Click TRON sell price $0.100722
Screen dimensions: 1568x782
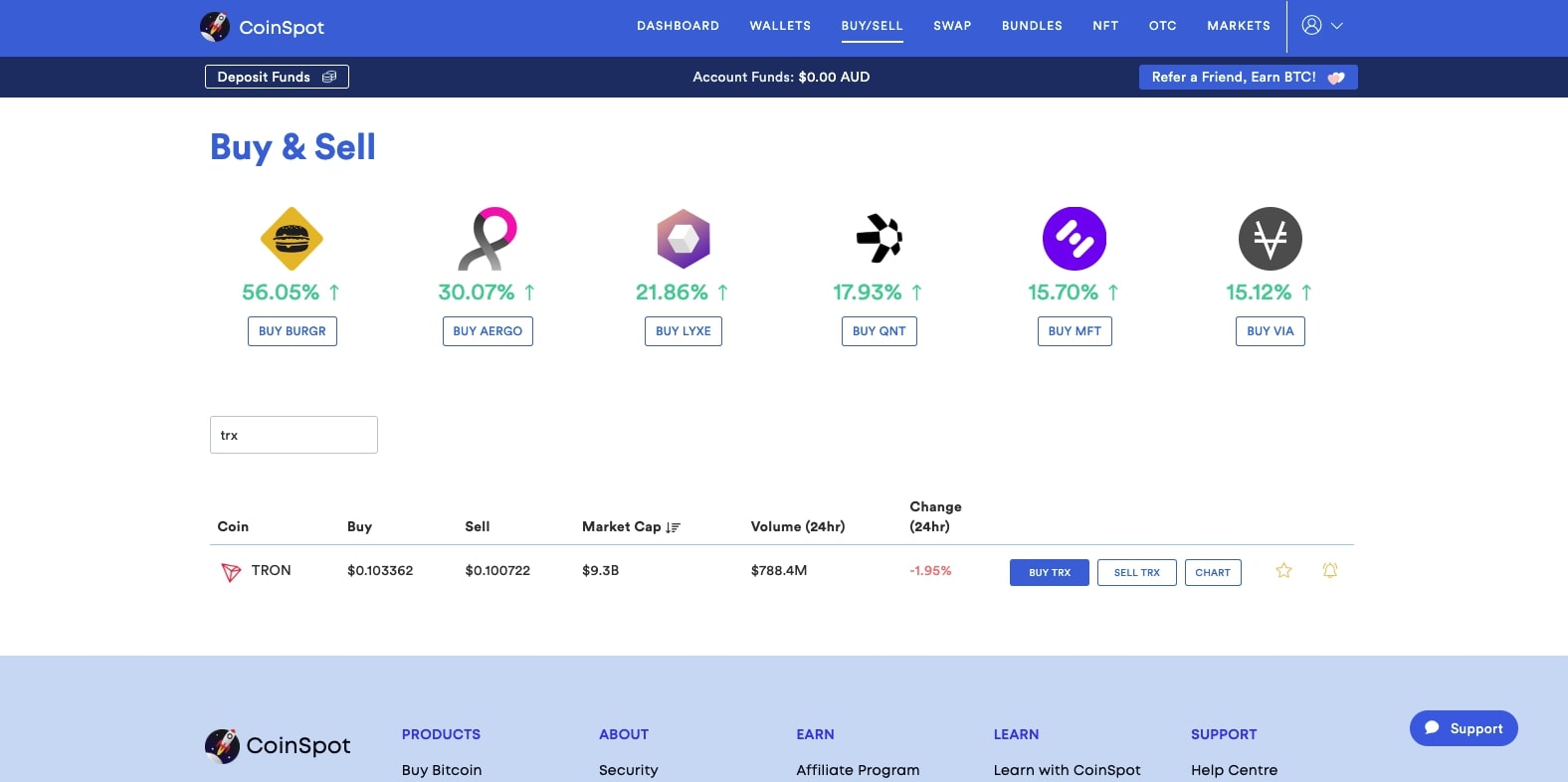(x=497, y=570)
